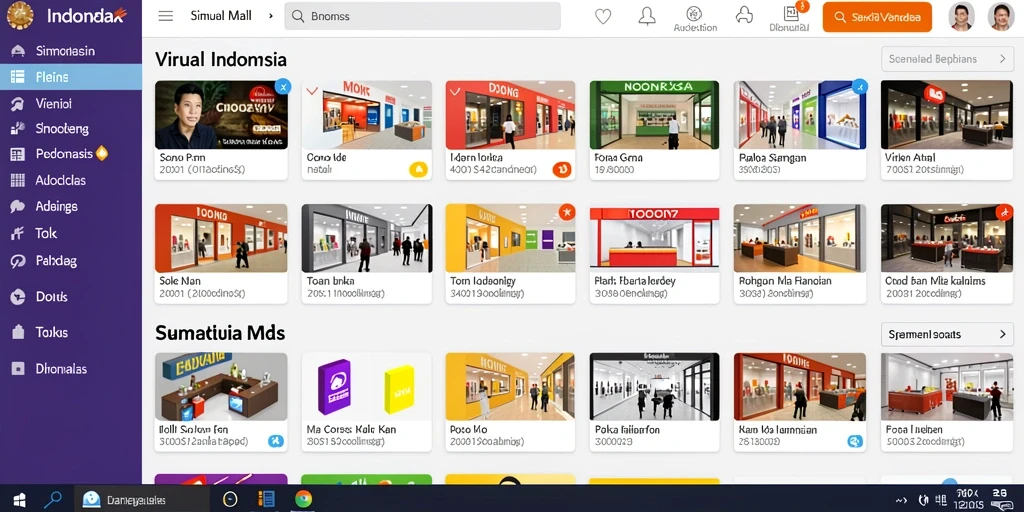Click red chevron on Idern lorkea card
Screen dimensions: 1024x512
(456, 91)
